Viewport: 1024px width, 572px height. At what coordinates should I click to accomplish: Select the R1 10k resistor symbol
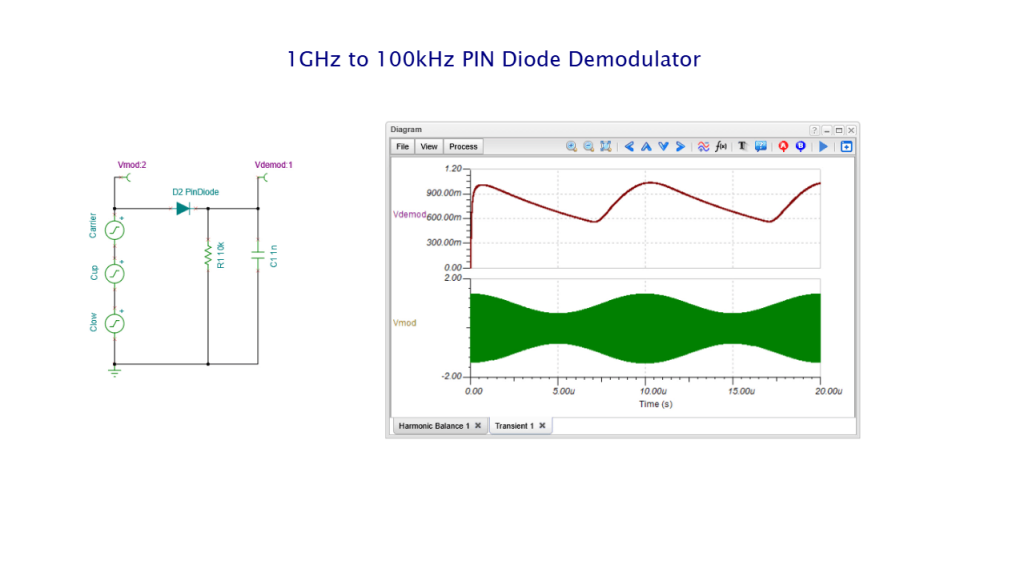[x=208, y=255]
